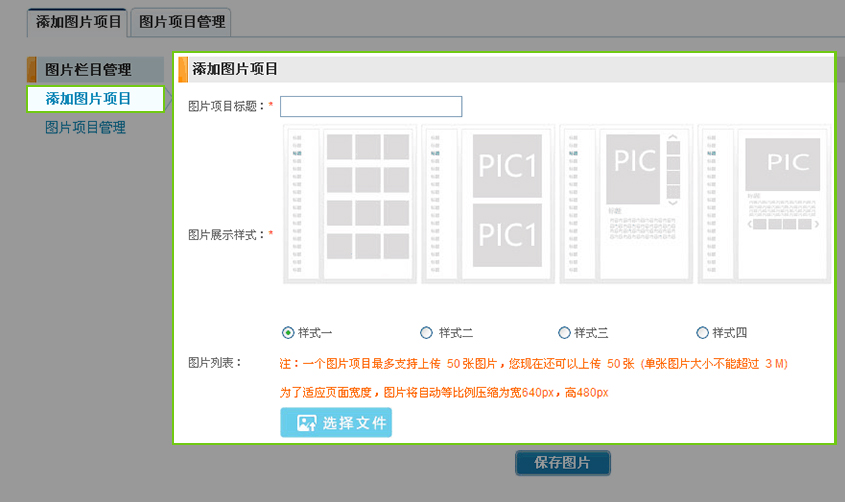
Task: Open 图片项目管理 in the left sidebar
Action: 85,128
